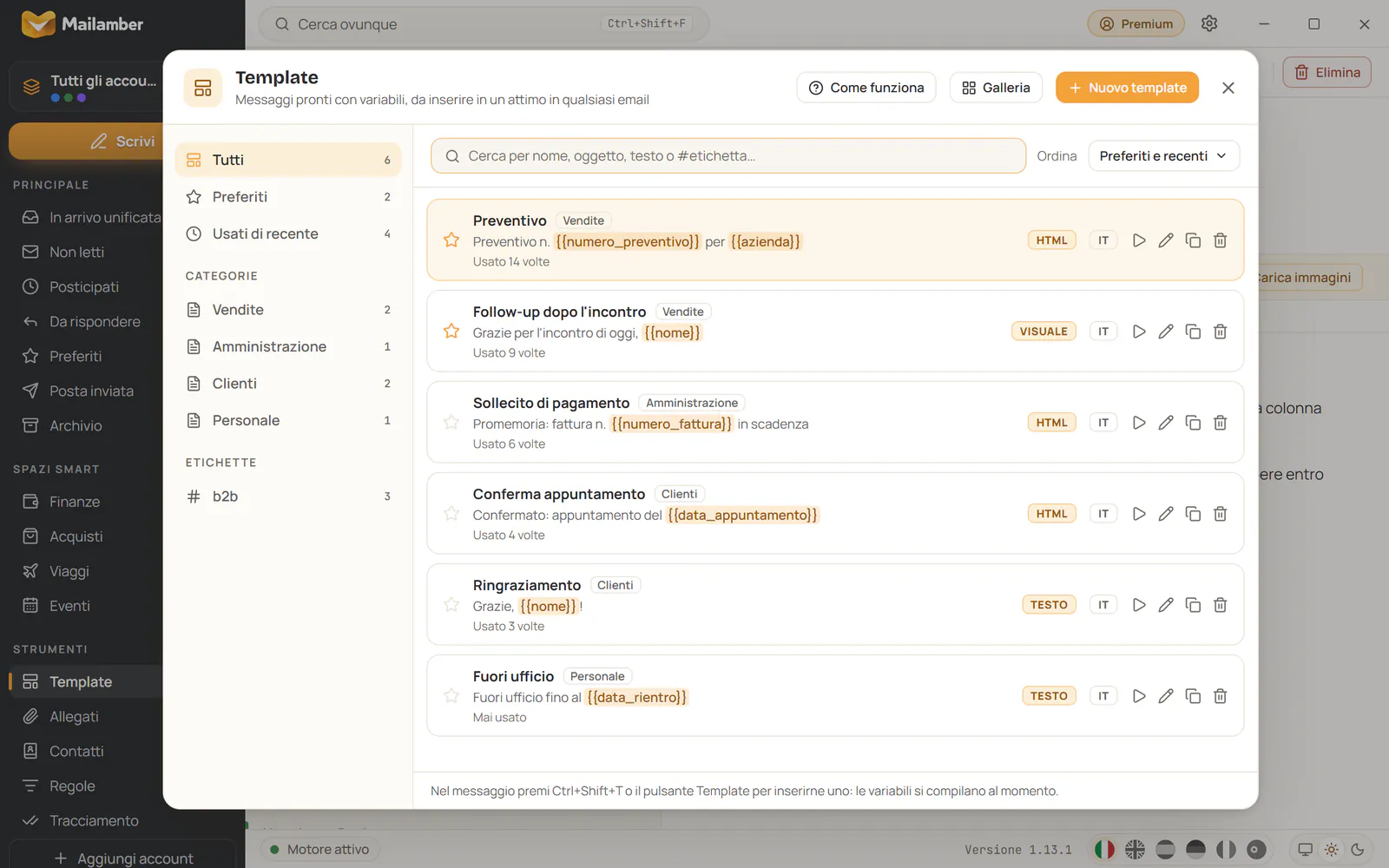Star the Ringraziamento template

coord(451,604)
